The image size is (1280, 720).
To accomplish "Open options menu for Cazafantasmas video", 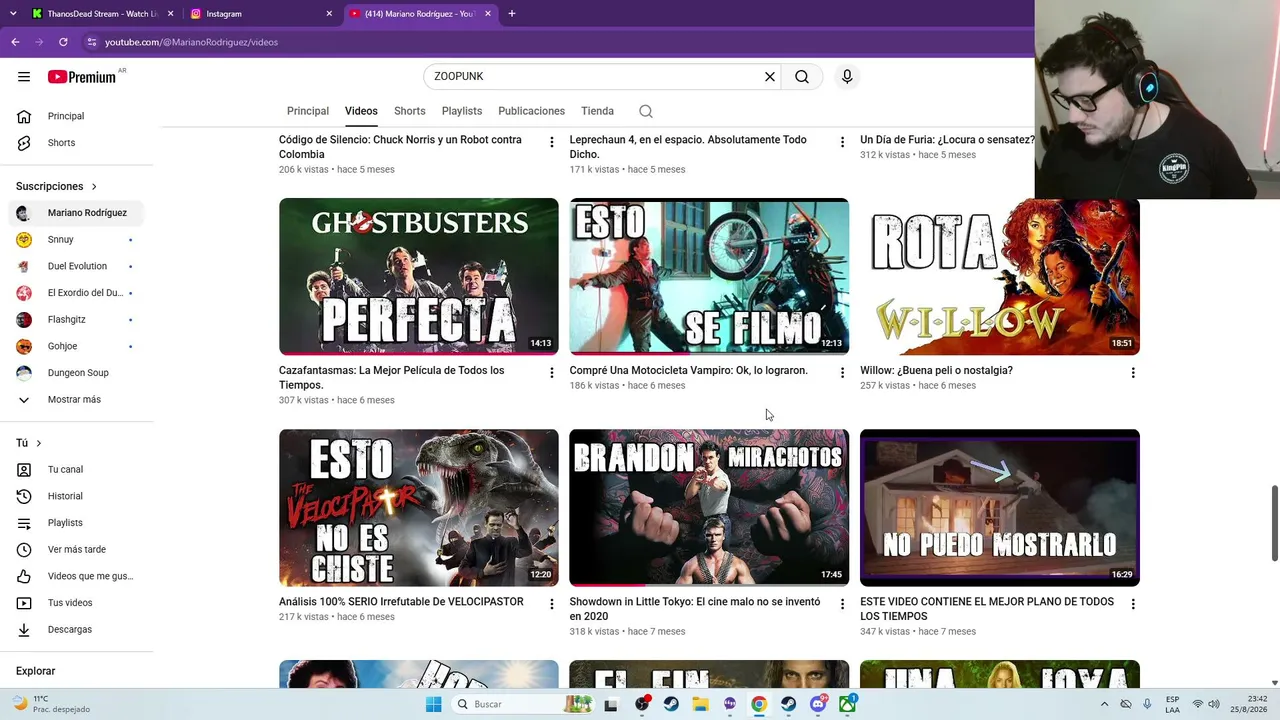I will click(x=551, y=373).
